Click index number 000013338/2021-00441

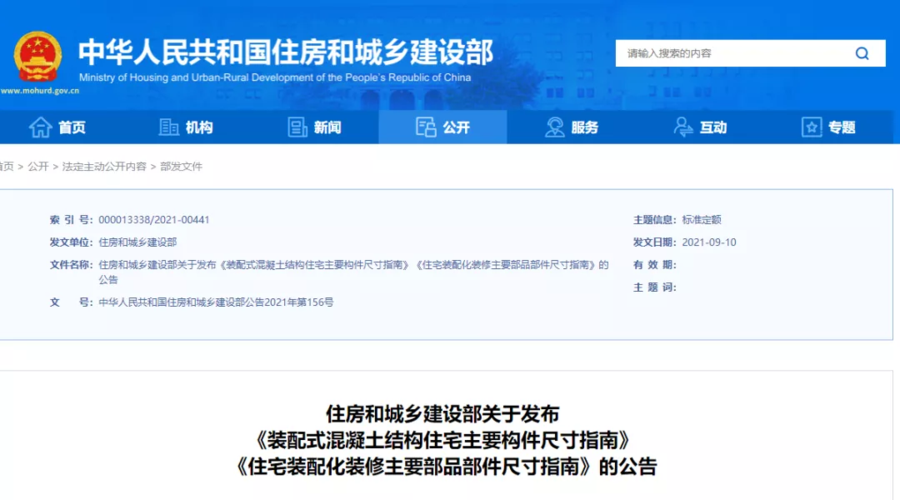[x=154, y=220]
